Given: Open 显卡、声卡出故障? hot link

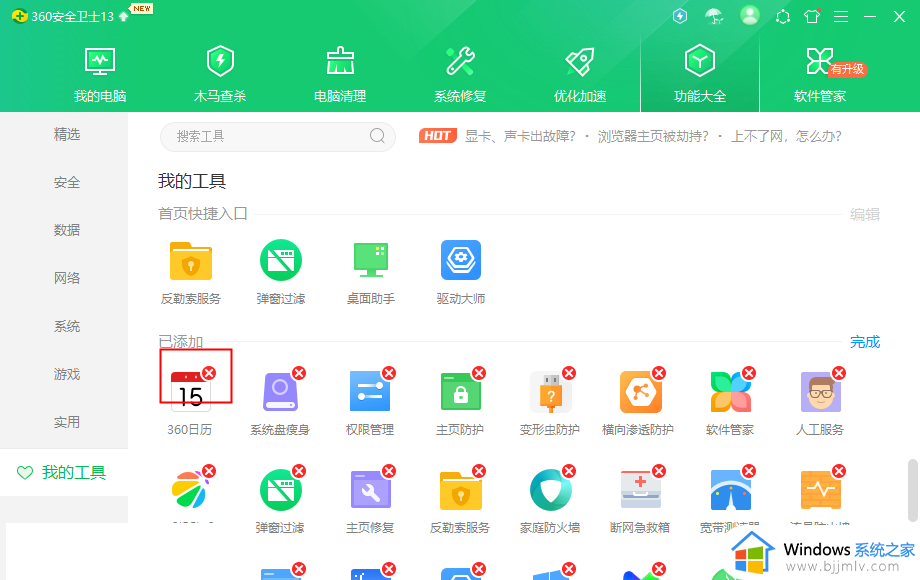Looking at the screenshot, I should 520,137.
